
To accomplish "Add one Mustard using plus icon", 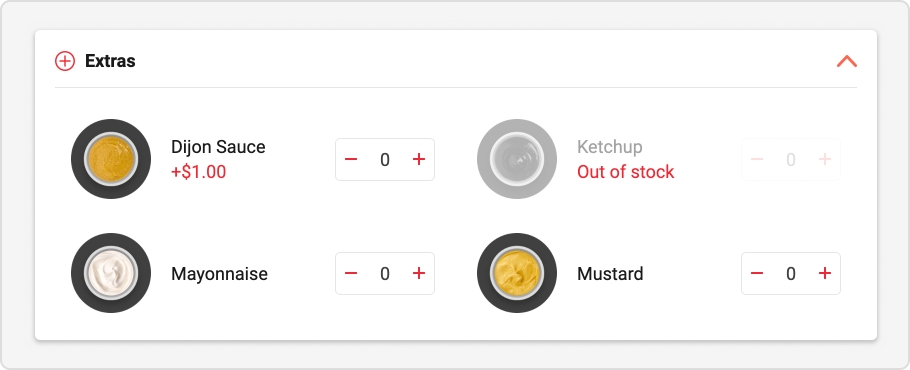I will [825, 273].
